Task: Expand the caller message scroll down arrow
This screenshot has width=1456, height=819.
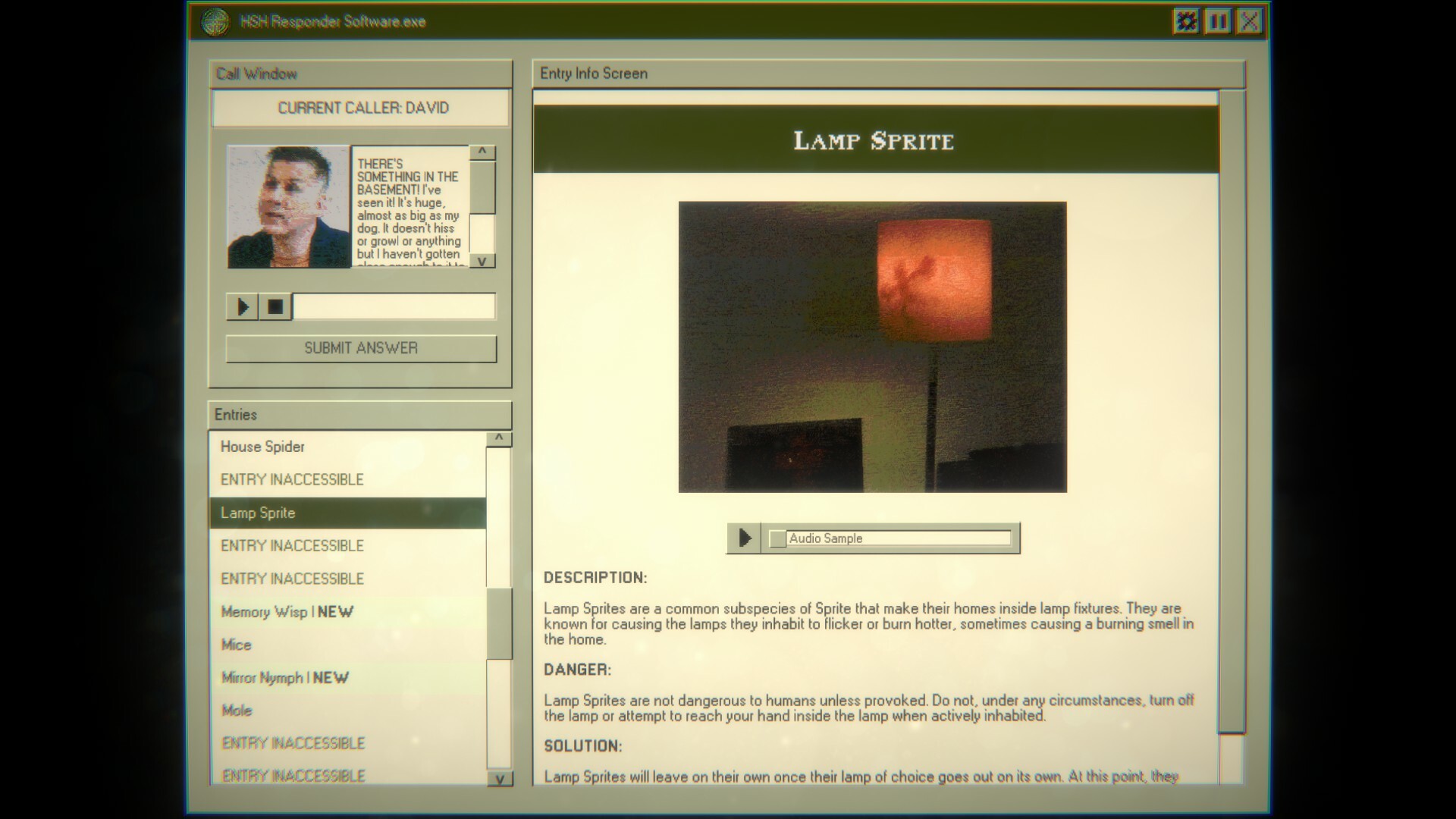Action: coord(483,262)
